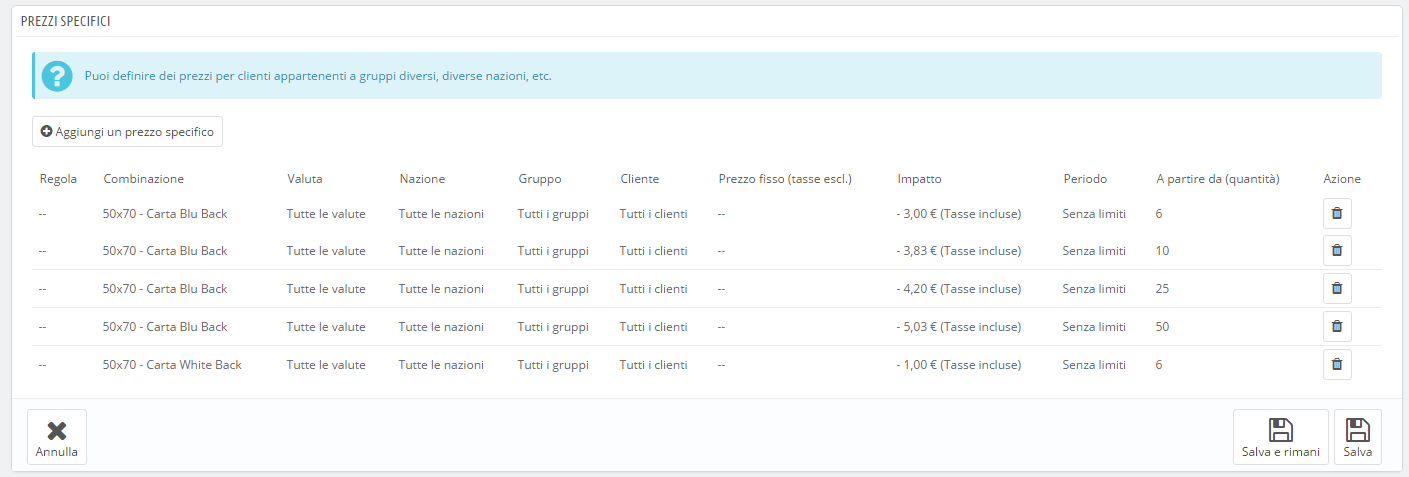This screenshot has height=477, width=1409.
Task: Delete the -3,83 € price rule
Action: 1337,251
